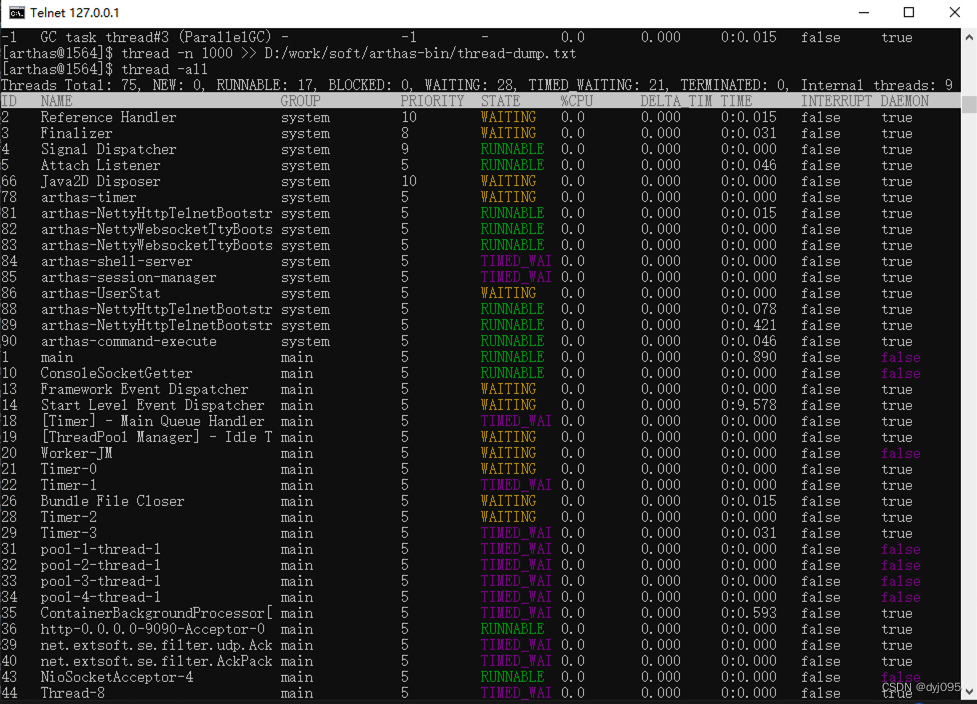Click the NAME column header
Viewport: 977px width, 704px height.
[56, 101]
